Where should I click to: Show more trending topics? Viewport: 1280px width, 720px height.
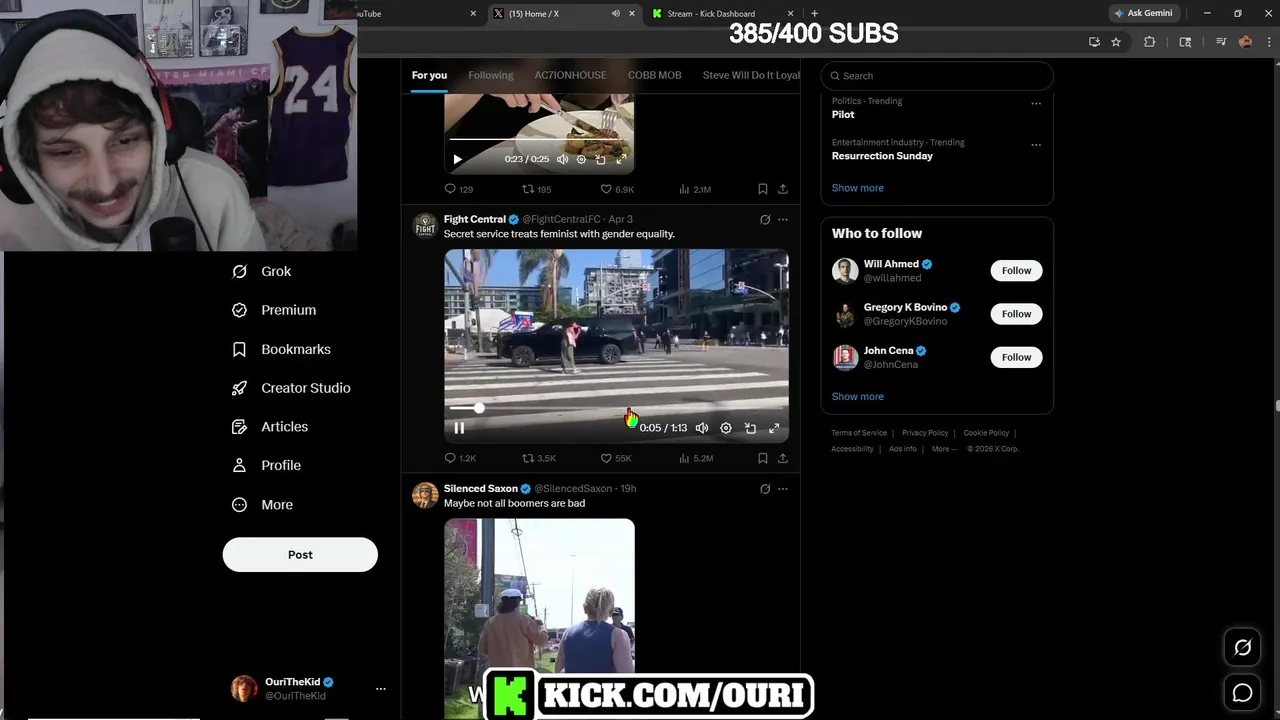coord(858,188)
